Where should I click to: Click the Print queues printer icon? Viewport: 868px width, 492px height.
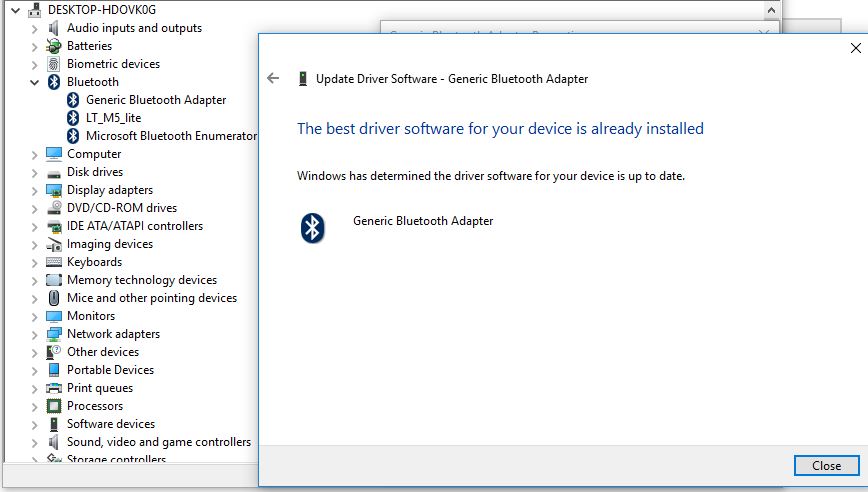[54, 388]
